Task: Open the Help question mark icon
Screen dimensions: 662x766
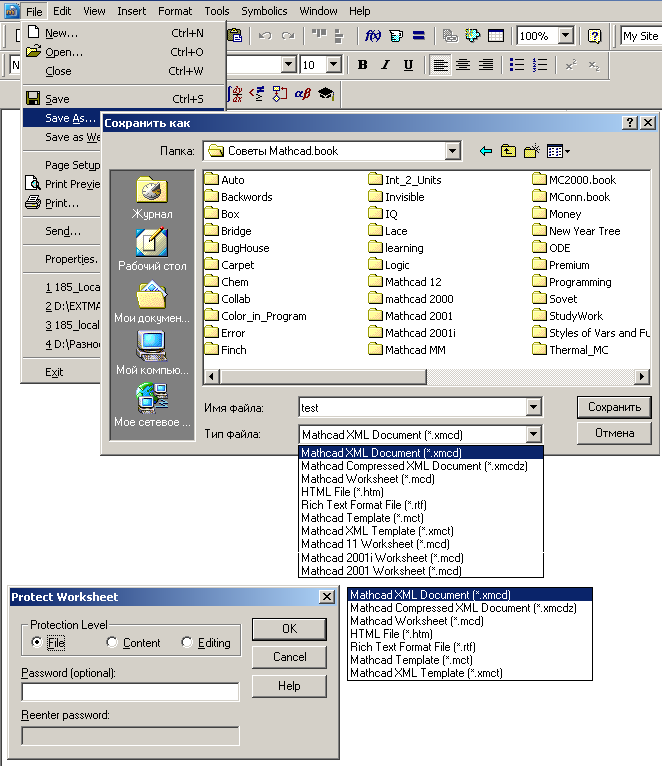Action: (594, 36)
